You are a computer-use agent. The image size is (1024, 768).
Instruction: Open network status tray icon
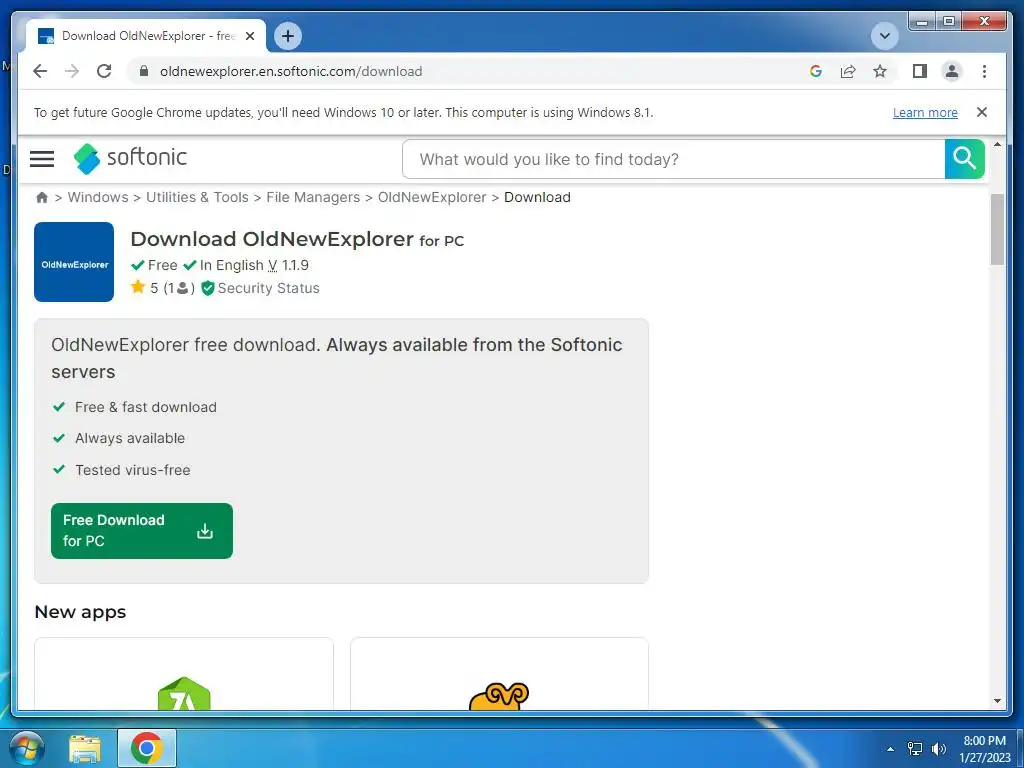click(x=915, y=749)
